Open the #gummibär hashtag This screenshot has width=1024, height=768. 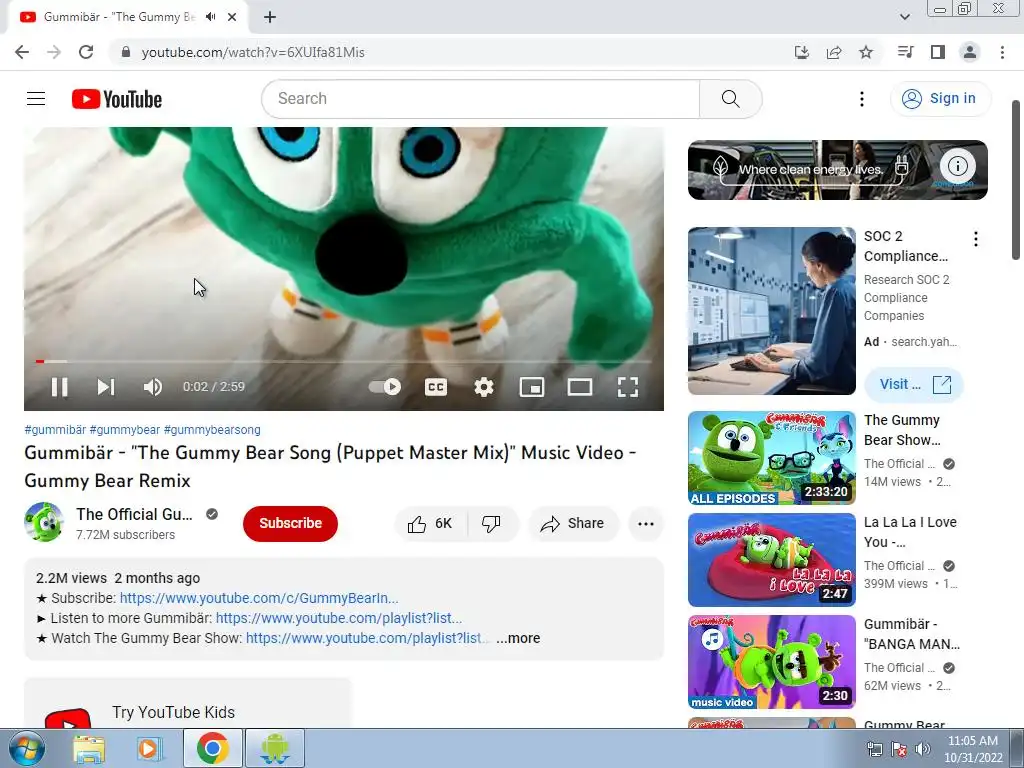(x=55, y=430)
